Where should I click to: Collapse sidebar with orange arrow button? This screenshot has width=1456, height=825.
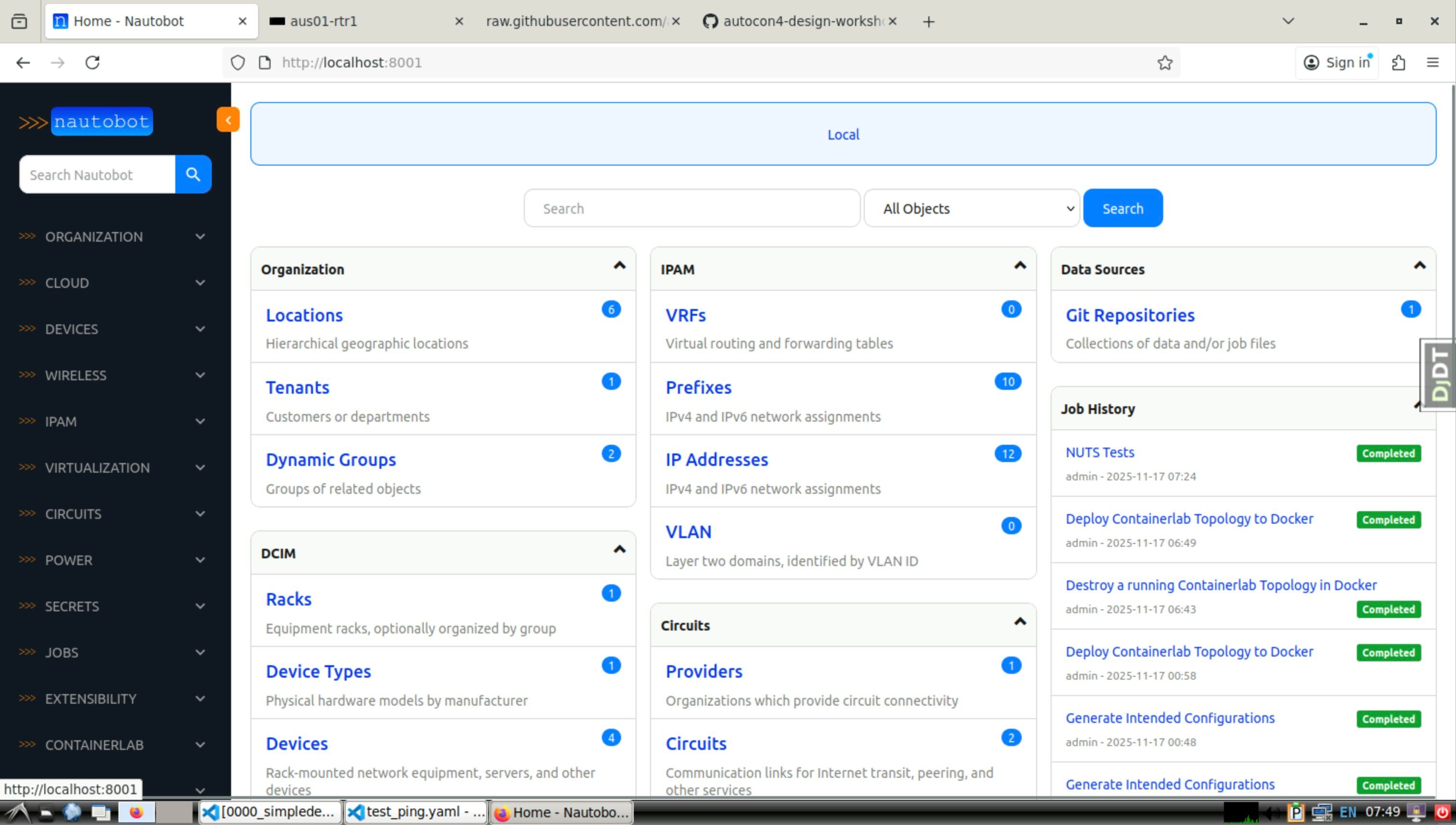(x=228, y=119)
